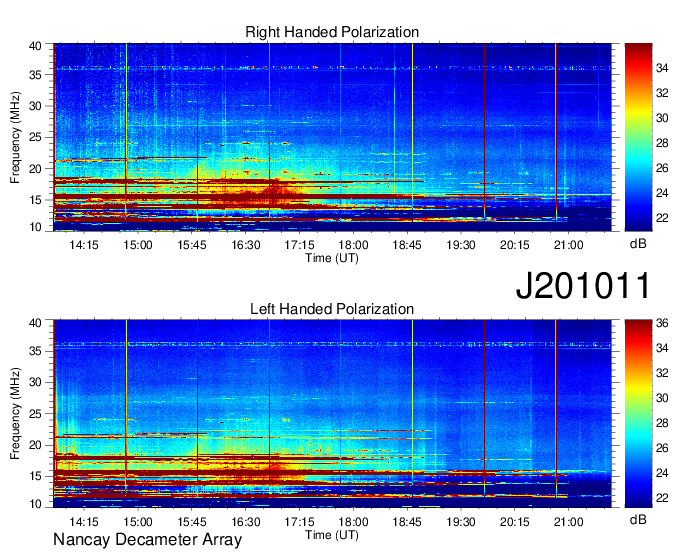Click the 30 value on the lower colorbar

coord(662,398)
